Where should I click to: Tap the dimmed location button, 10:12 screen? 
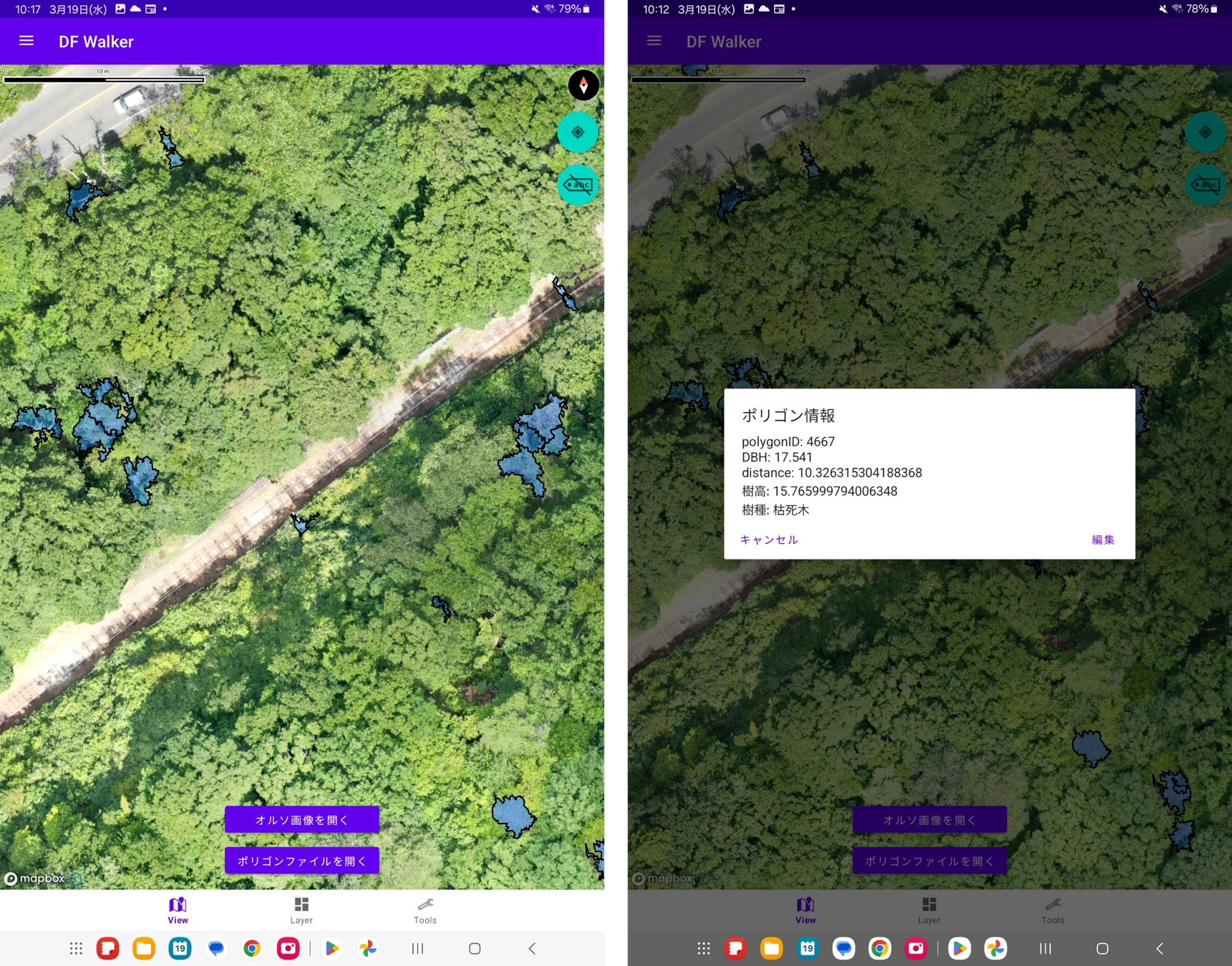pyautogui.click(x=1206, y=132)
